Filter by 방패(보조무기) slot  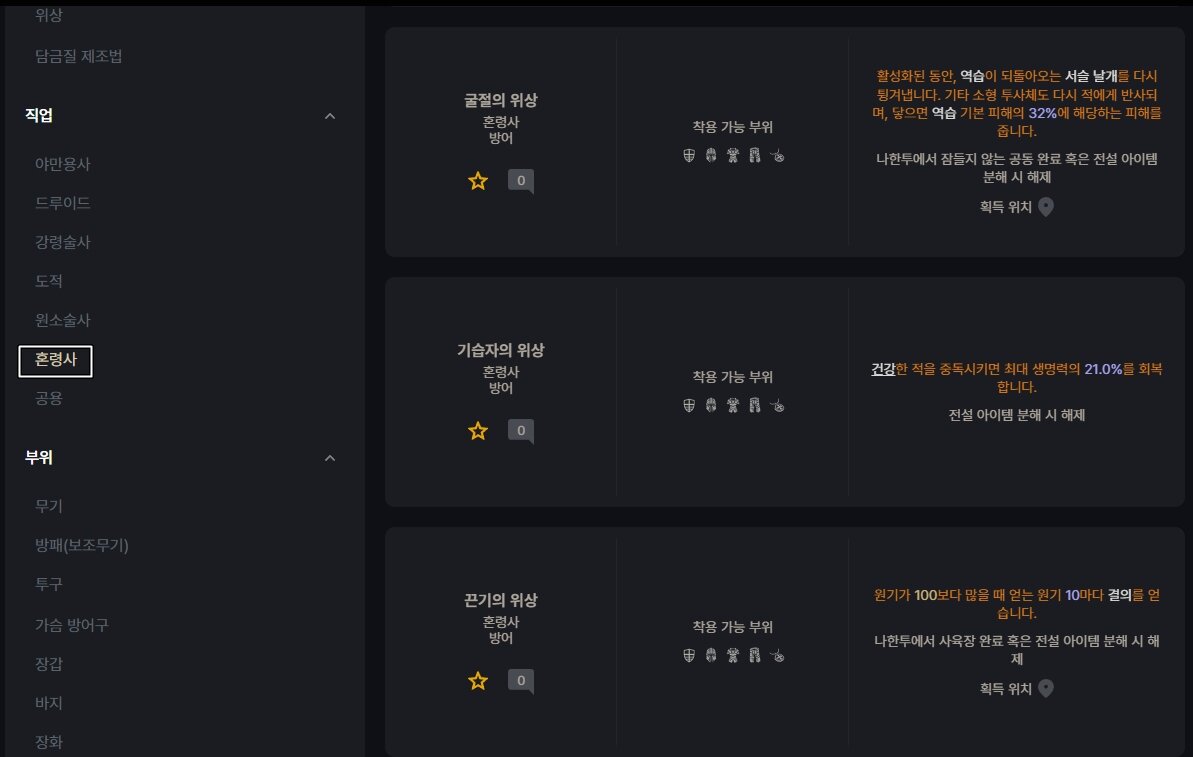(81, 545)
